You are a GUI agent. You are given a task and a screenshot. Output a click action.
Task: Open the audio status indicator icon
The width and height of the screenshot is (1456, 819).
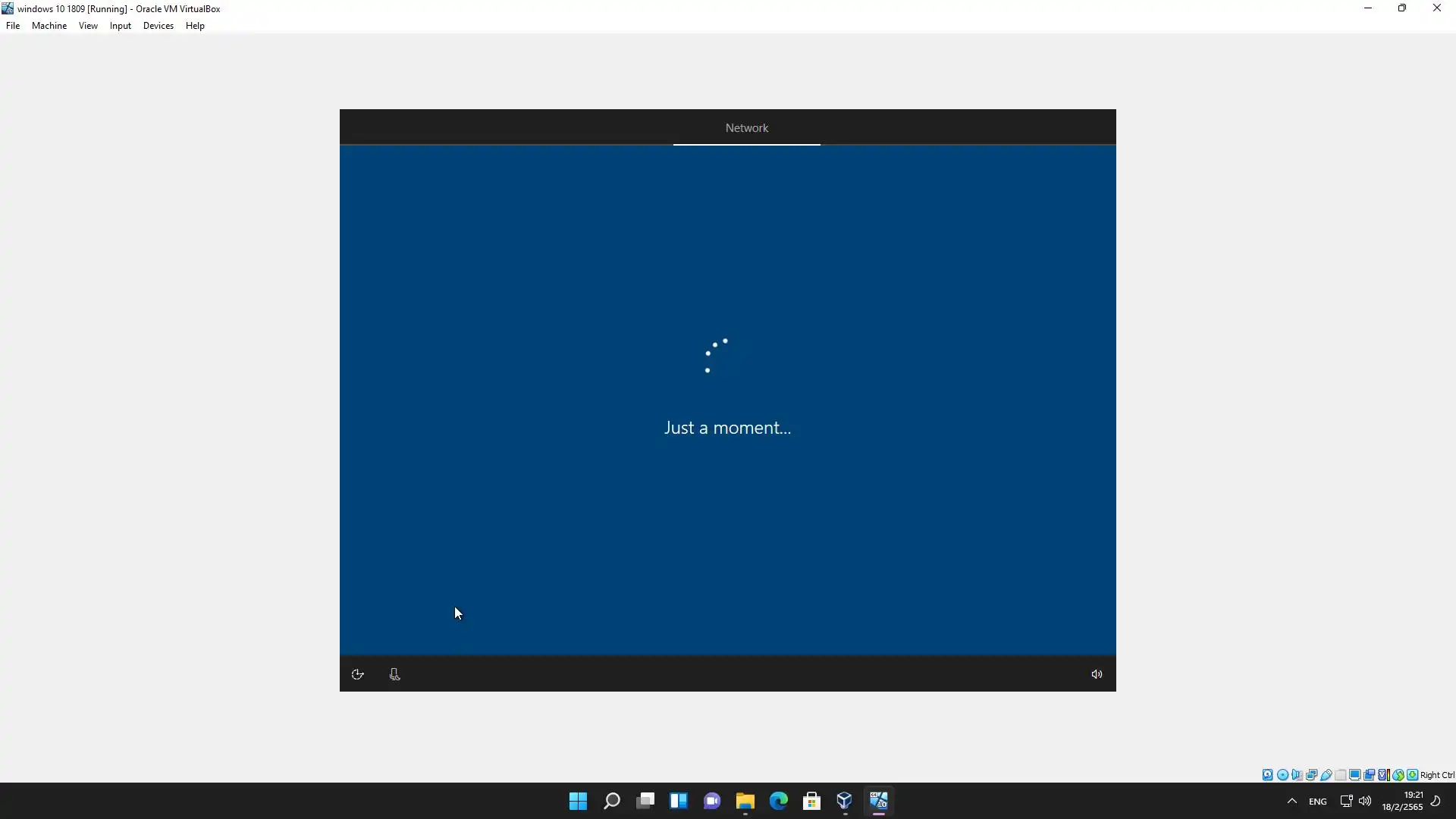[x=1297, y=775]
